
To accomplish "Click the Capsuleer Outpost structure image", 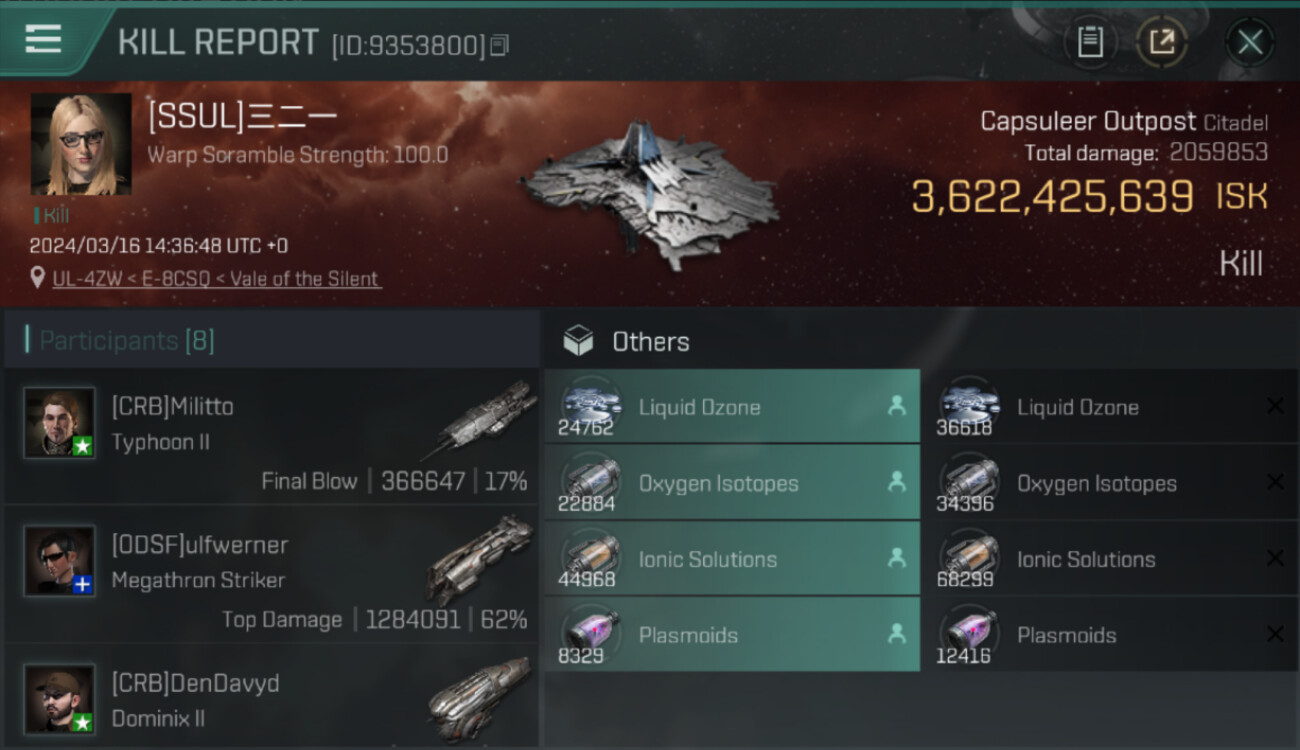I will point(650,195).
